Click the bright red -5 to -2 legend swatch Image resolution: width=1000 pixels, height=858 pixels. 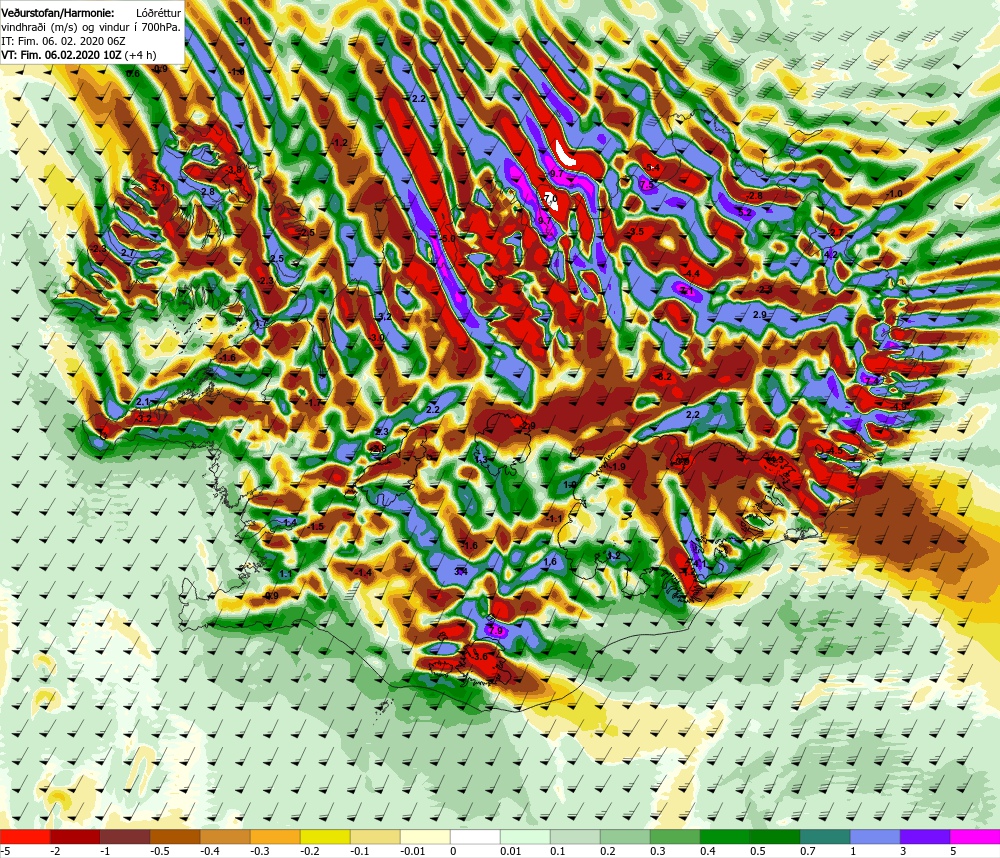[25, 837]
